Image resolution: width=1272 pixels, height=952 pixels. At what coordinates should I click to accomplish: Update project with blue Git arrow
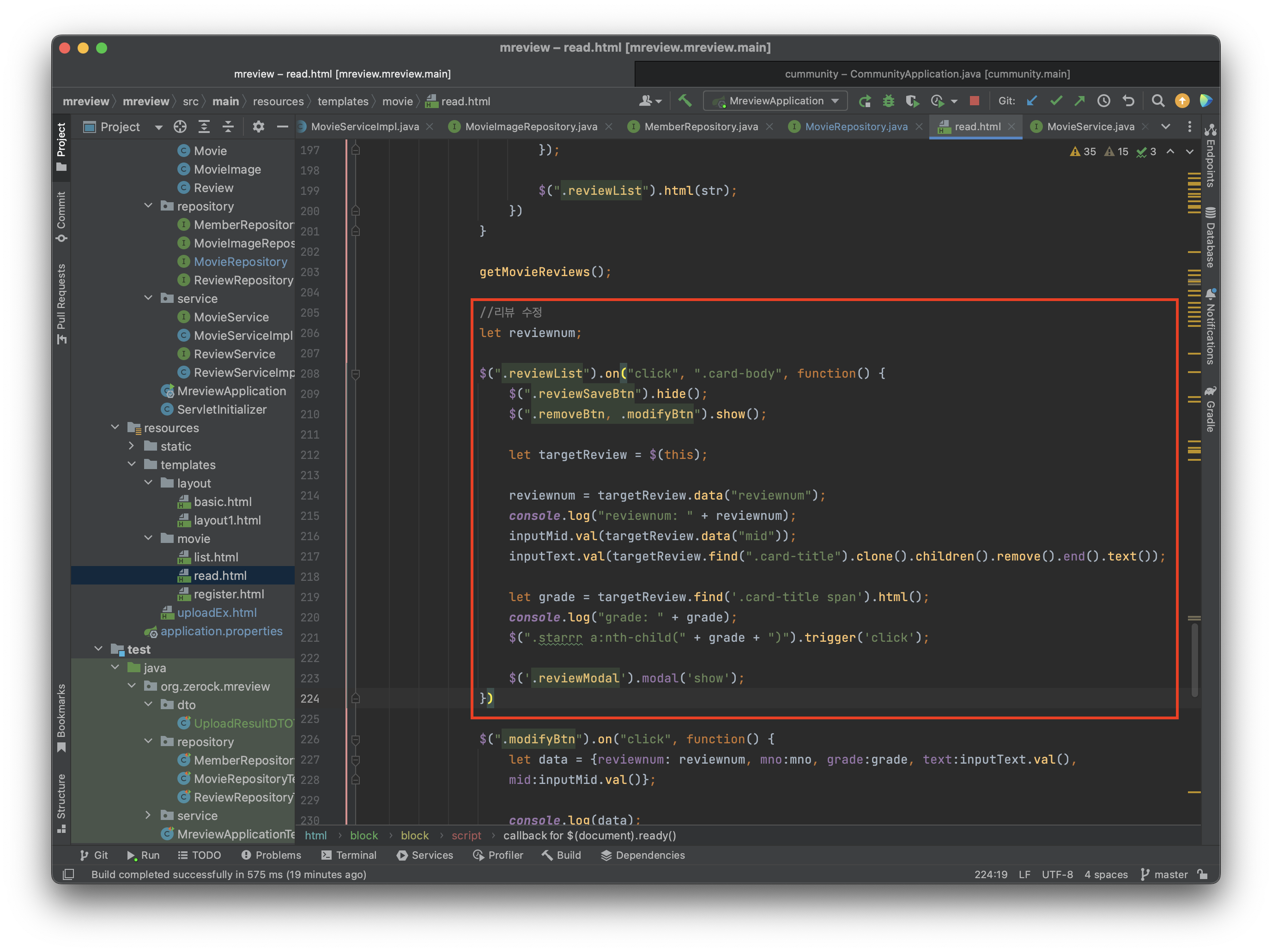click(x=1032, y=101)
